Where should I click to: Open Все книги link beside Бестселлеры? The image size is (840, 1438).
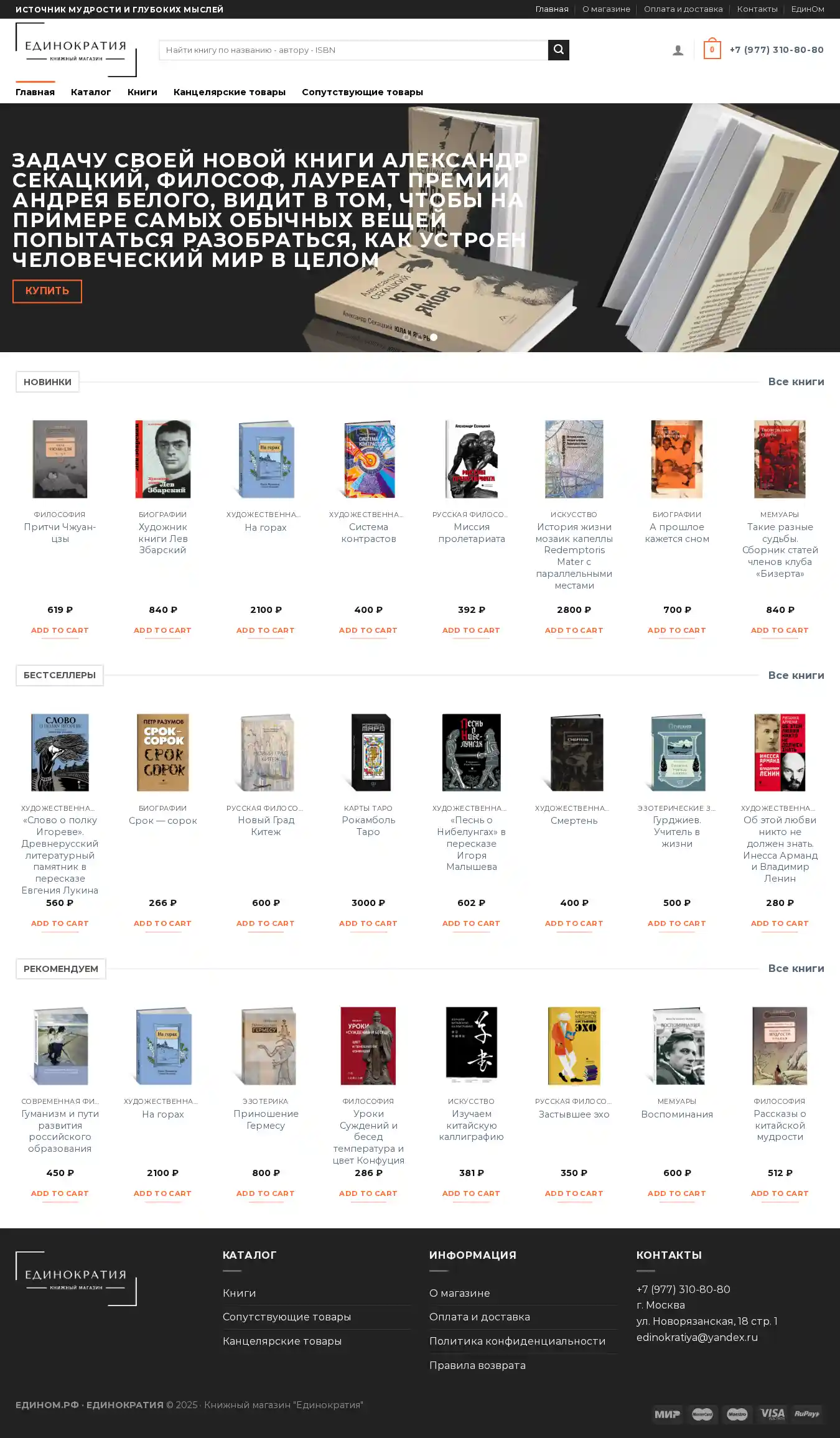796,675
